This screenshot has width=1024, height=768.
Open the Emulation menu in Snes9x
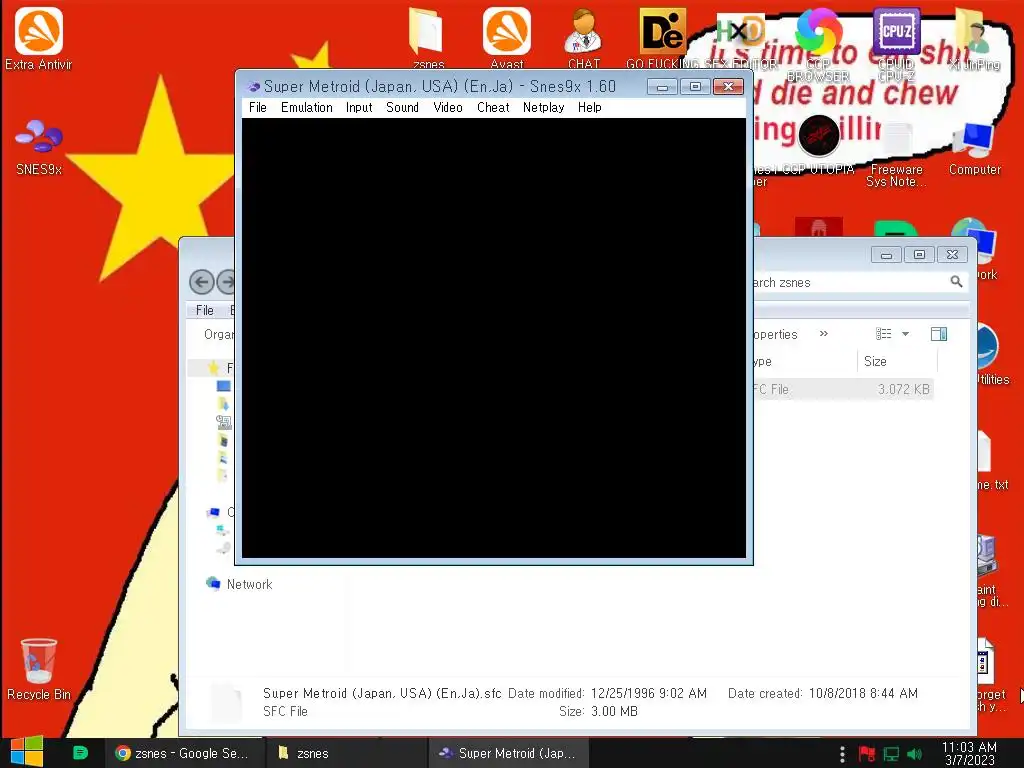307,107
